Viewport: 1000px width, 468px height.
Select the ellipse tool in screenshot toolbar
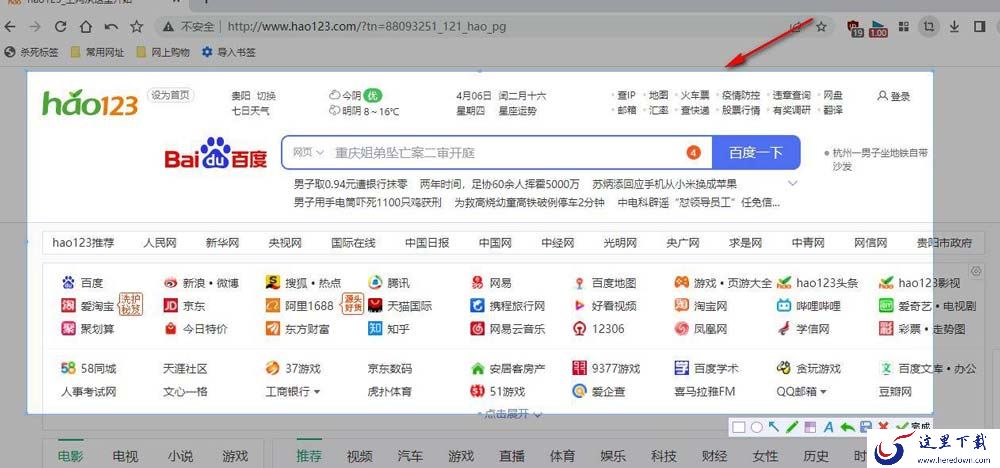756,427
